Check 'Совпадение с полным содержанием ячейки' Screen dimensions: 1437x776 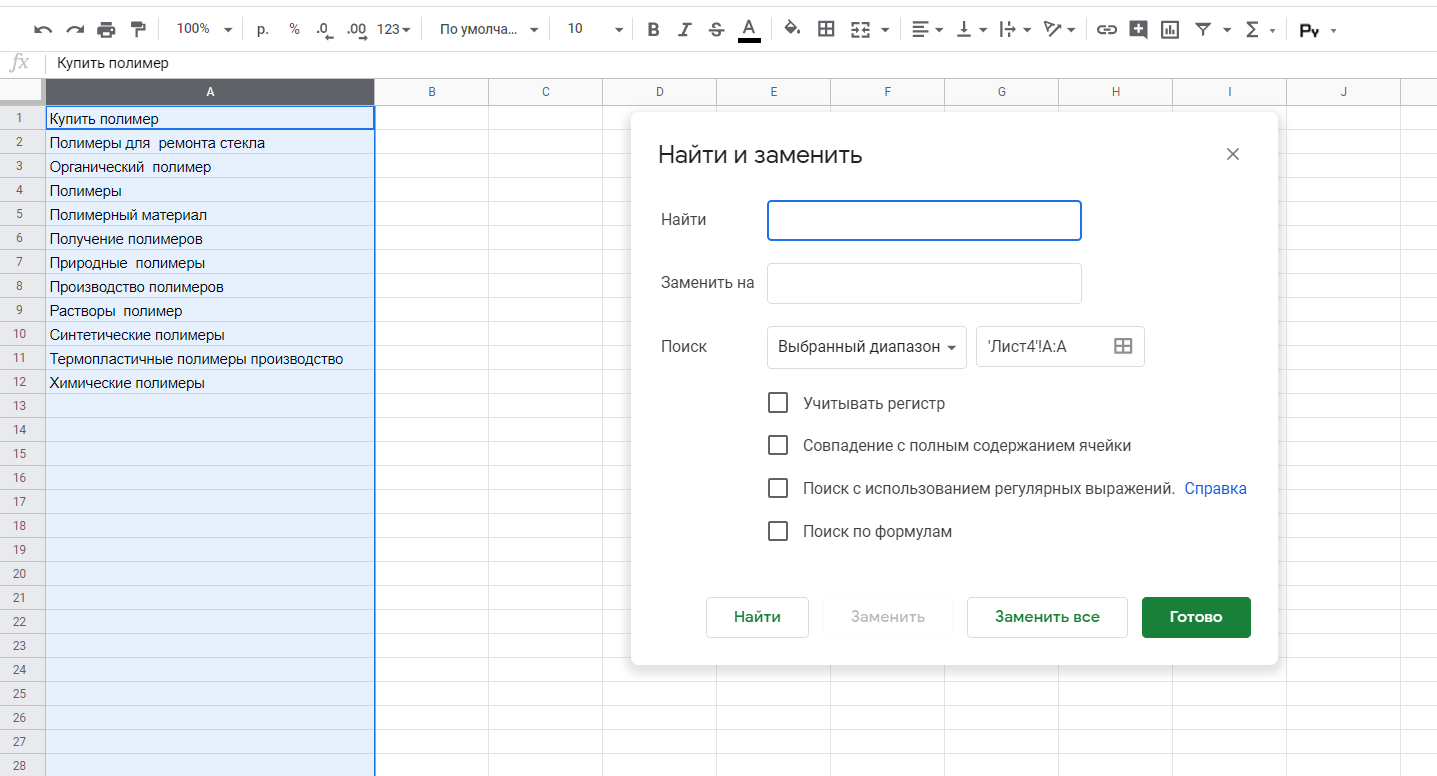(778, 445)
